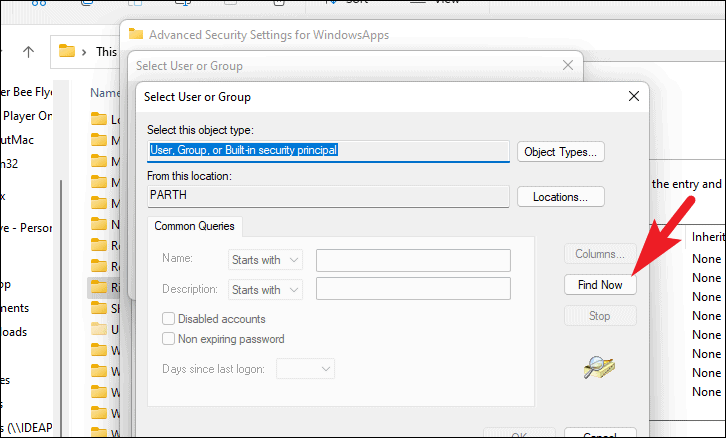This screenshot has width=726, height=438.
Task: Open the Downloads sidebar item
Action: [13, 332]
